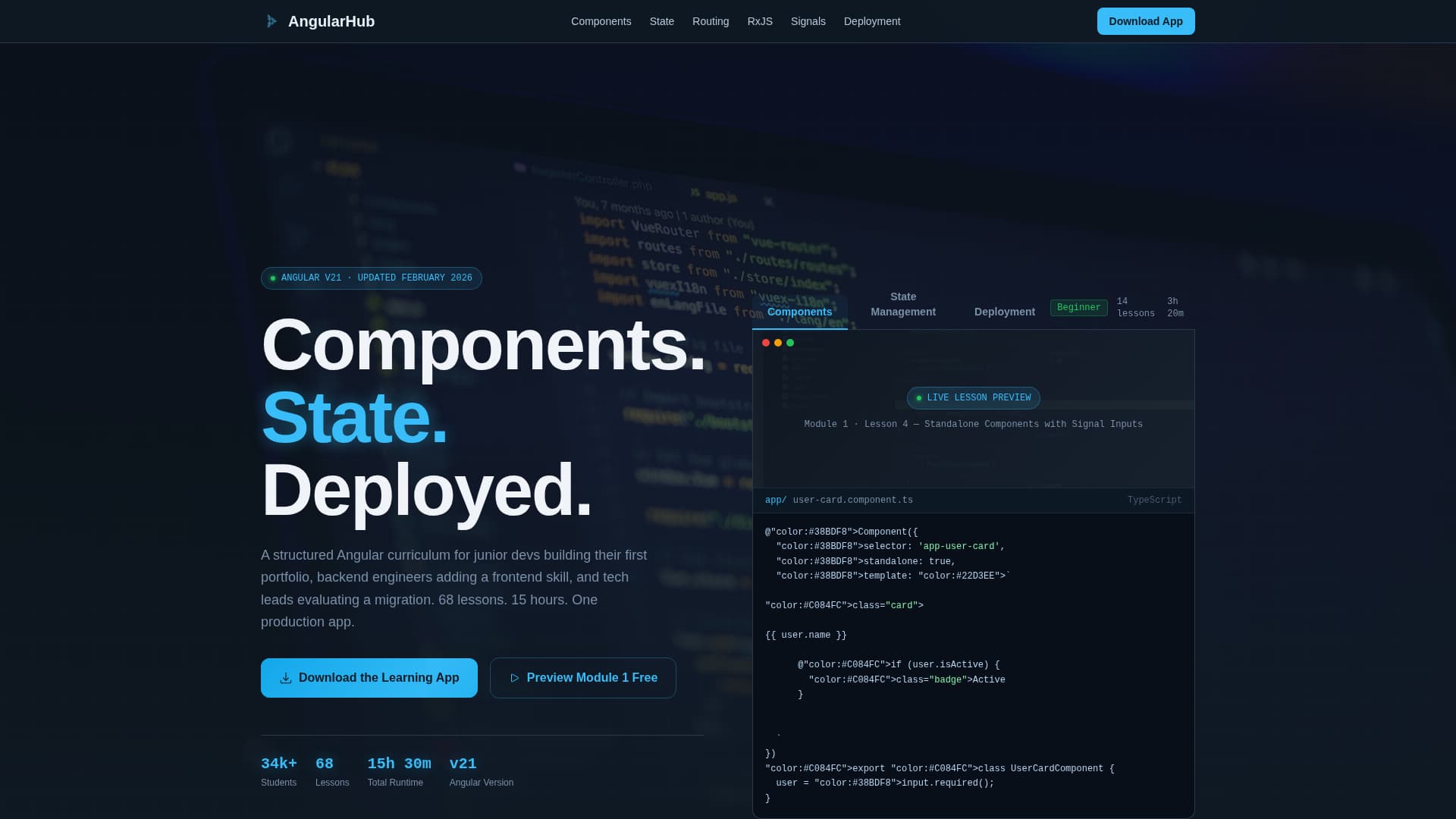1456x819 pixels.
Task: Click the green status dot in the Angular V21 badge
Action: 272,278
